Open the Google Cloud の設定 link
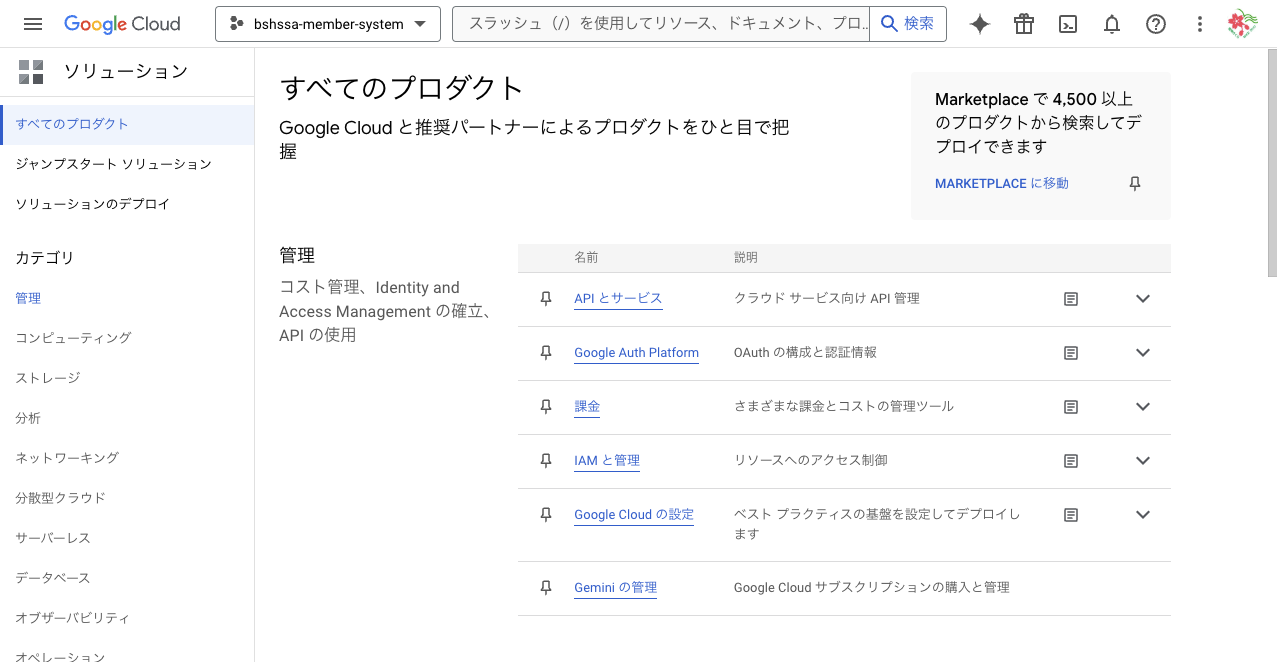The width and height of the screenshot is (1277, 662). 633,515
